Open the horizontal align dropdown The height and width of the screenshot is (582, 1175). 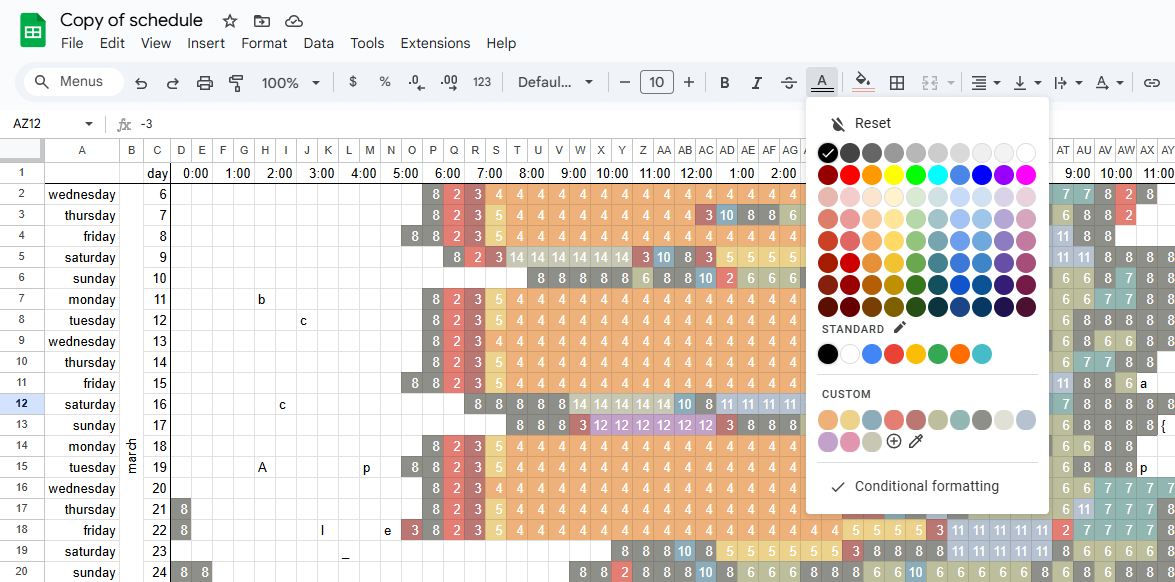pos(986,83)
